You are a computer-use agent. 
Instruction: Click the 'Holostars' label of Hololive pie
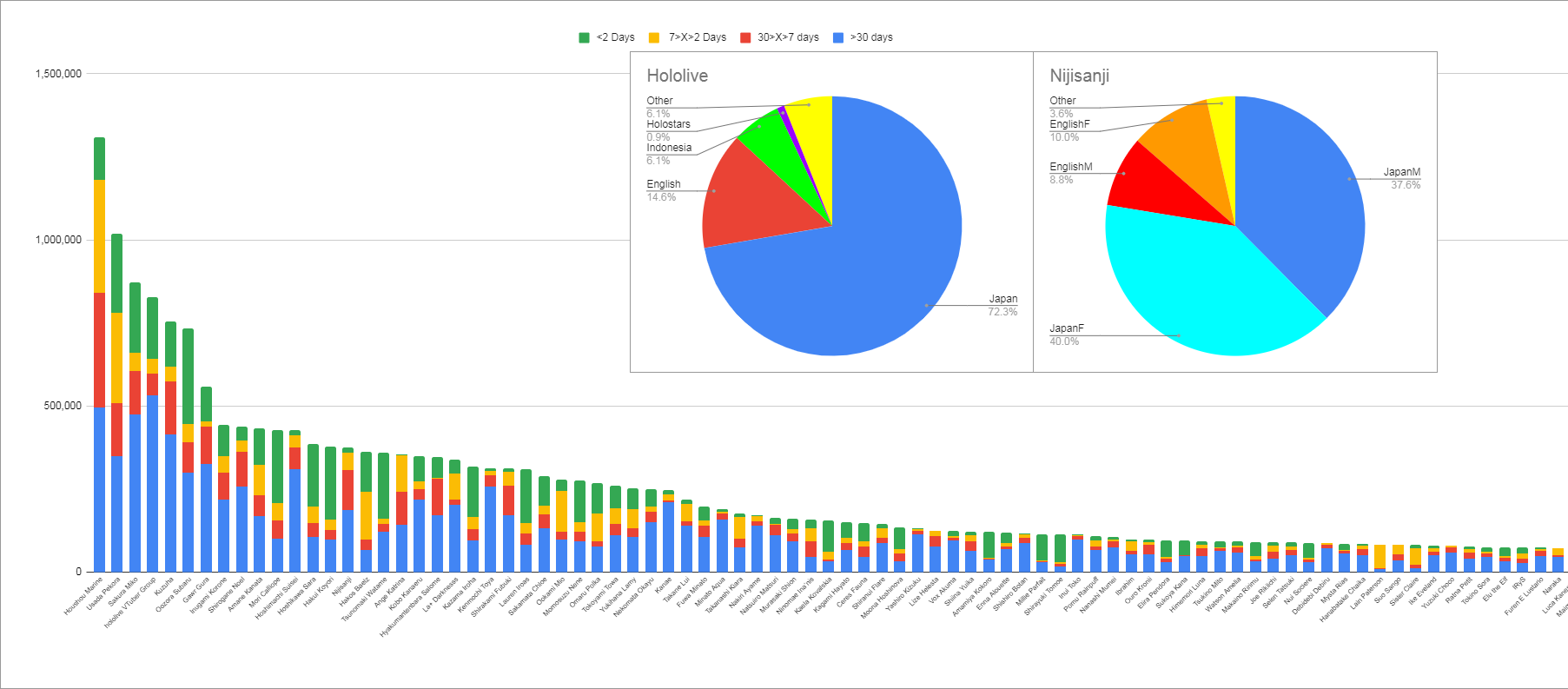pos(668,124)
